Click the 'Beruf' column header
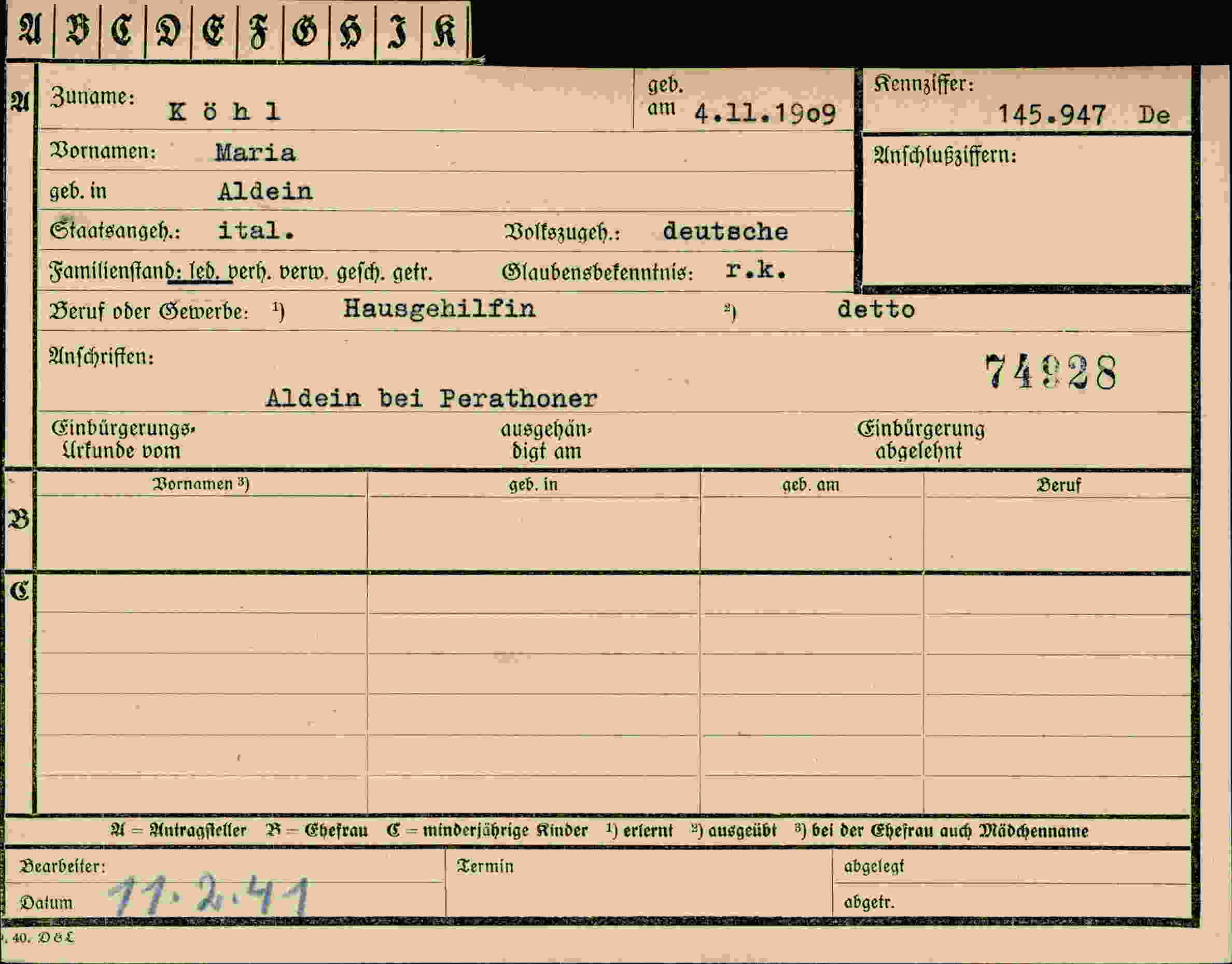Screen dimensions: 1232x964 1059,486
